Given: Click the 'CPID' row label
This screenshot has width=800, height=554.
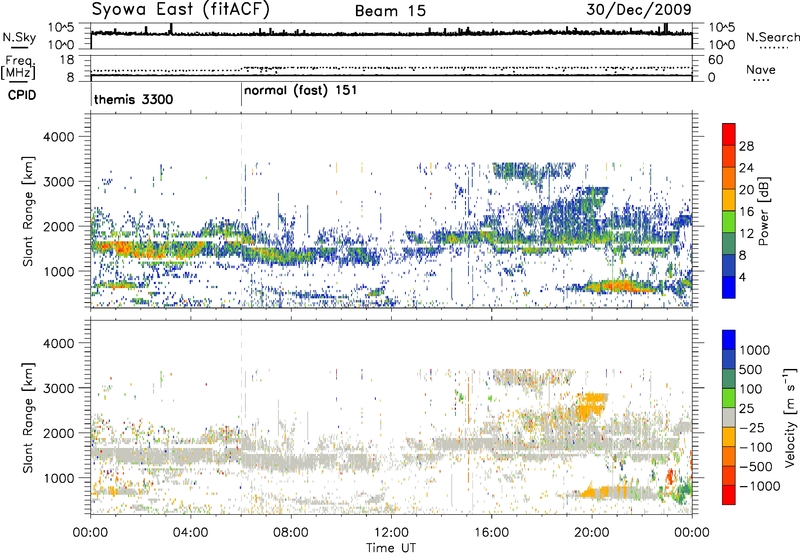Looking at the screenshot, I should [22, 95].
